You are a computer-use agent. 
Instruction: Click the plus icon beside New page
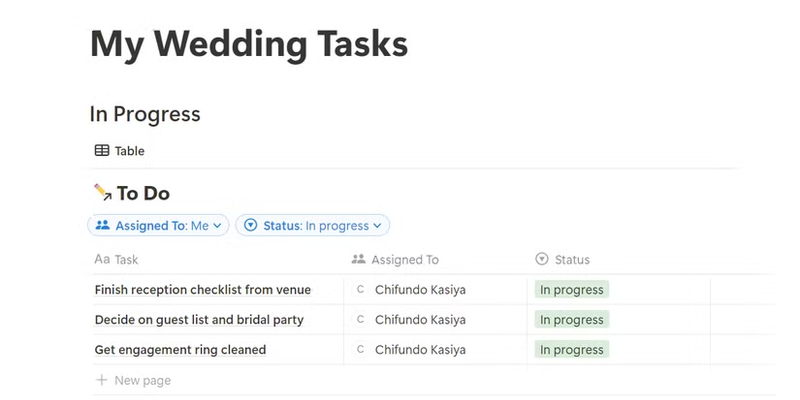(101, 380)
